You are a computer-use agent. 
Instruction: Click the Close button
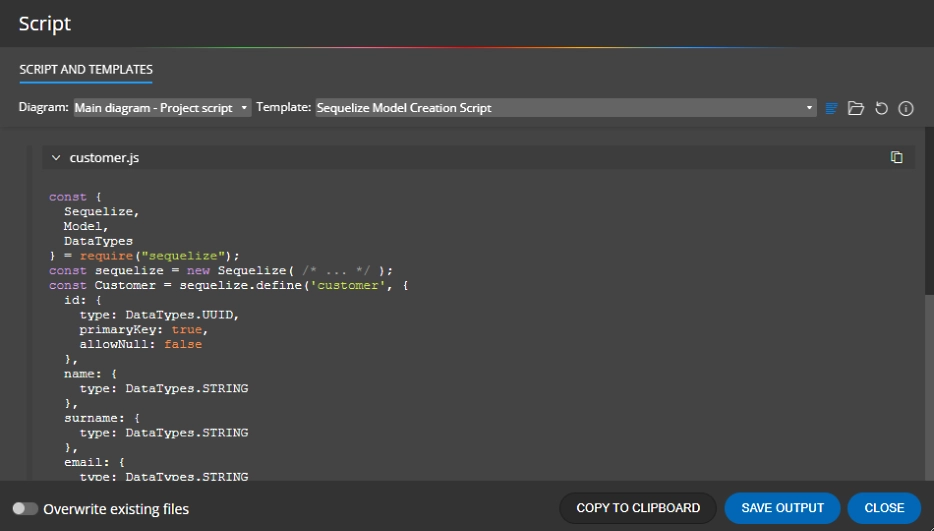884,508
